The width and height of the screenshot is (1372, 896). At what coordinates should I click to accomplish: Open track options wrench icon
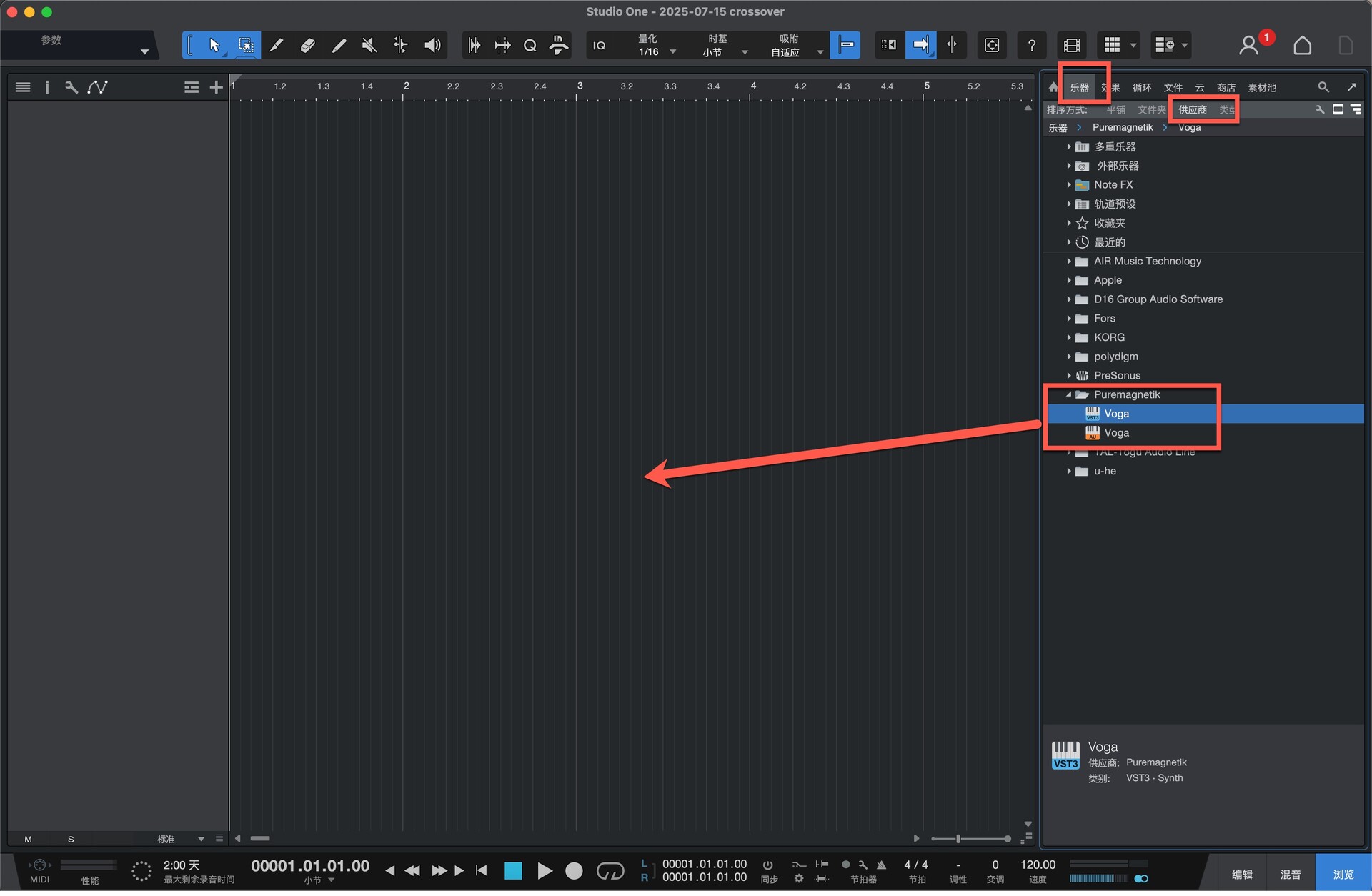[71, 87]
